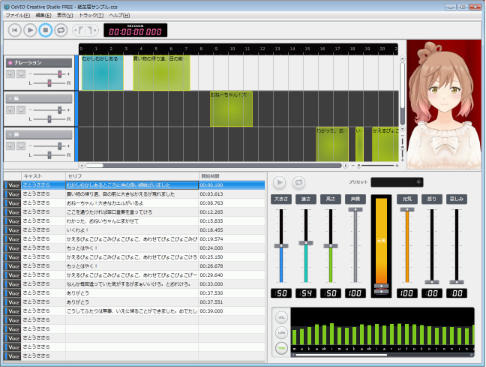
Task: Open the プリセット preset dropdown
Action: pos(397,182)
